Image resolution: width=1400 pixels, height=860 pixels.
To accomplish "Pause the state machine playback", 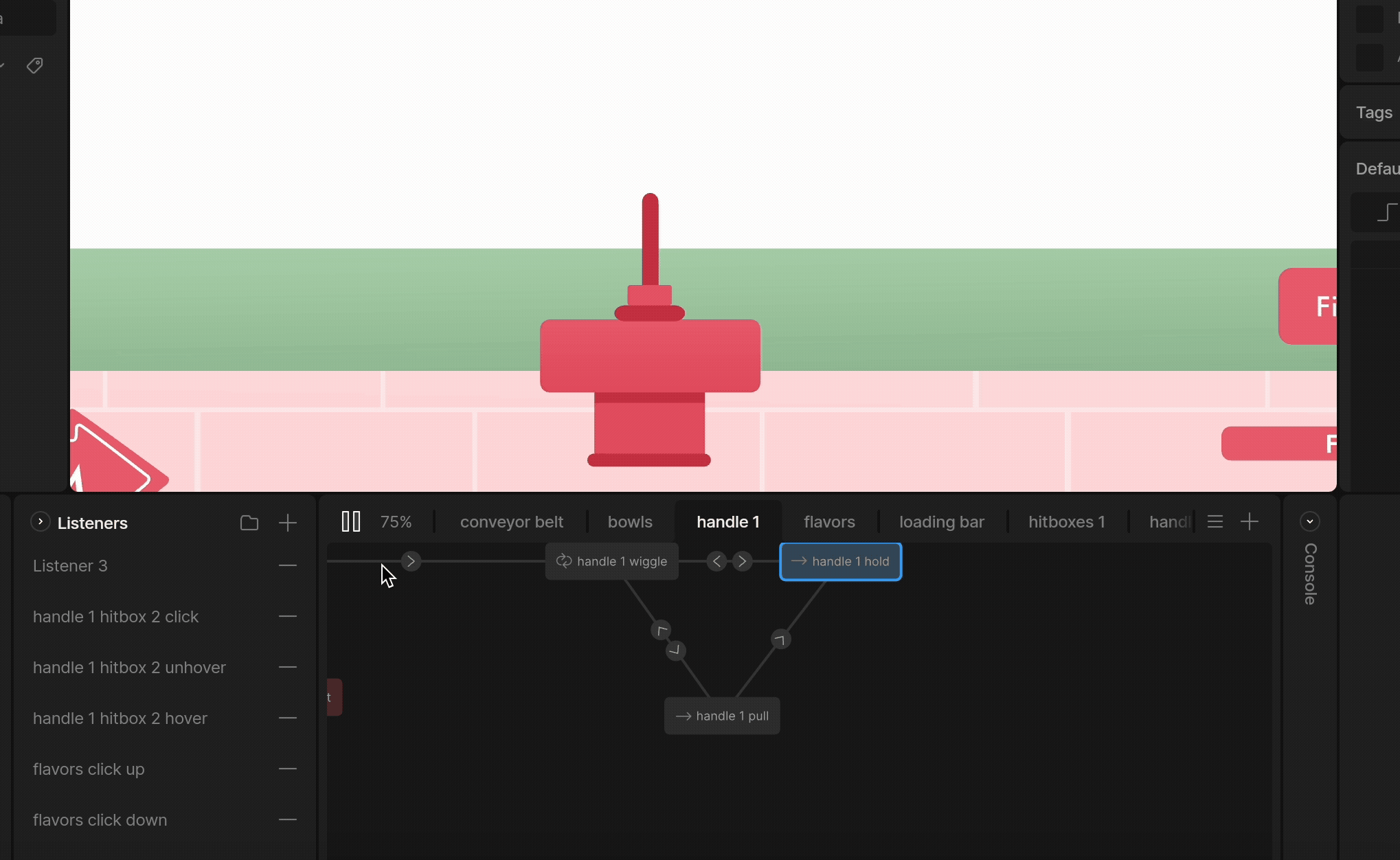I will [x=350, y=522].
